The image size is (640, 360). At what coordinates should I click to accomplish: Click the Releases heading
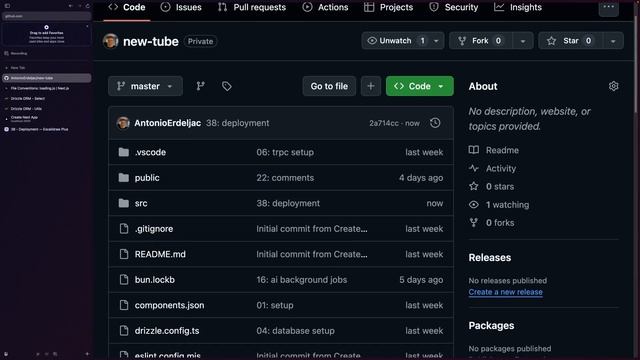tap(490, 258)
